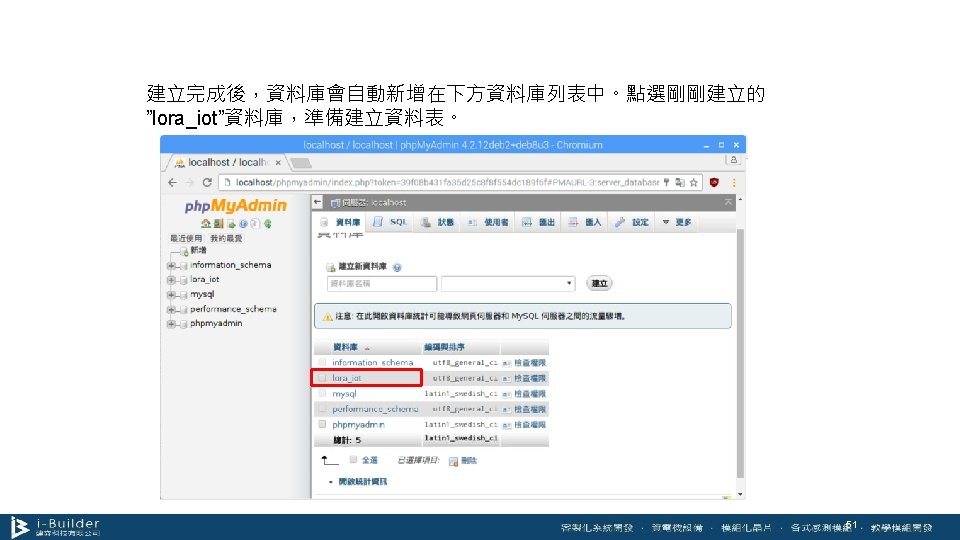Click the phpMyAdmin home icon

click(x=206, y=224)
